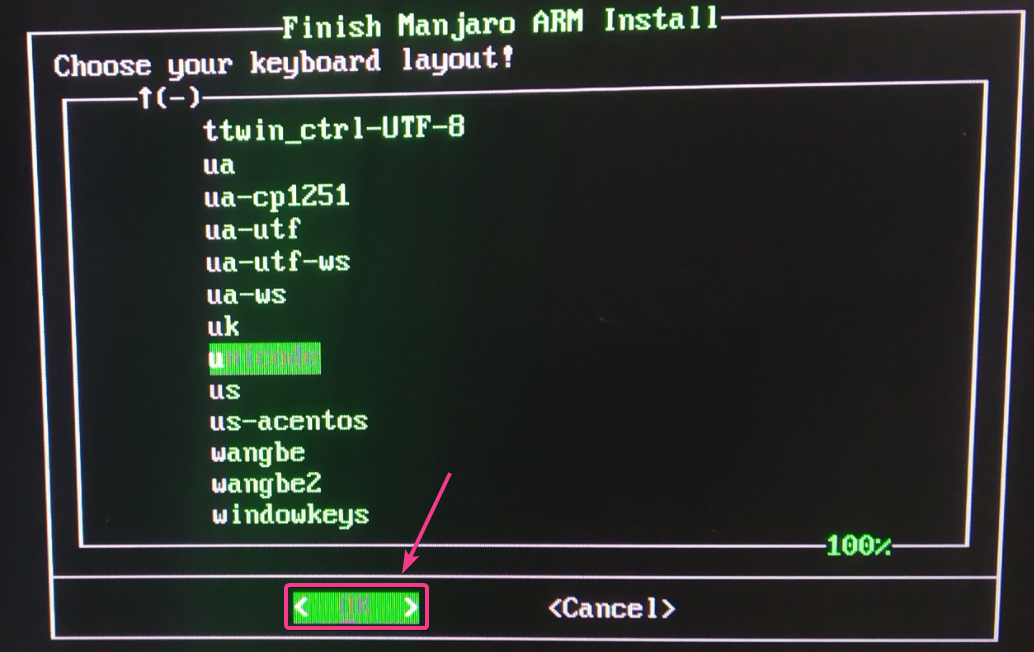Viewport: 1034px width, 652px height.
Task: Pick the uk keyboard layout
Action: 224,326
